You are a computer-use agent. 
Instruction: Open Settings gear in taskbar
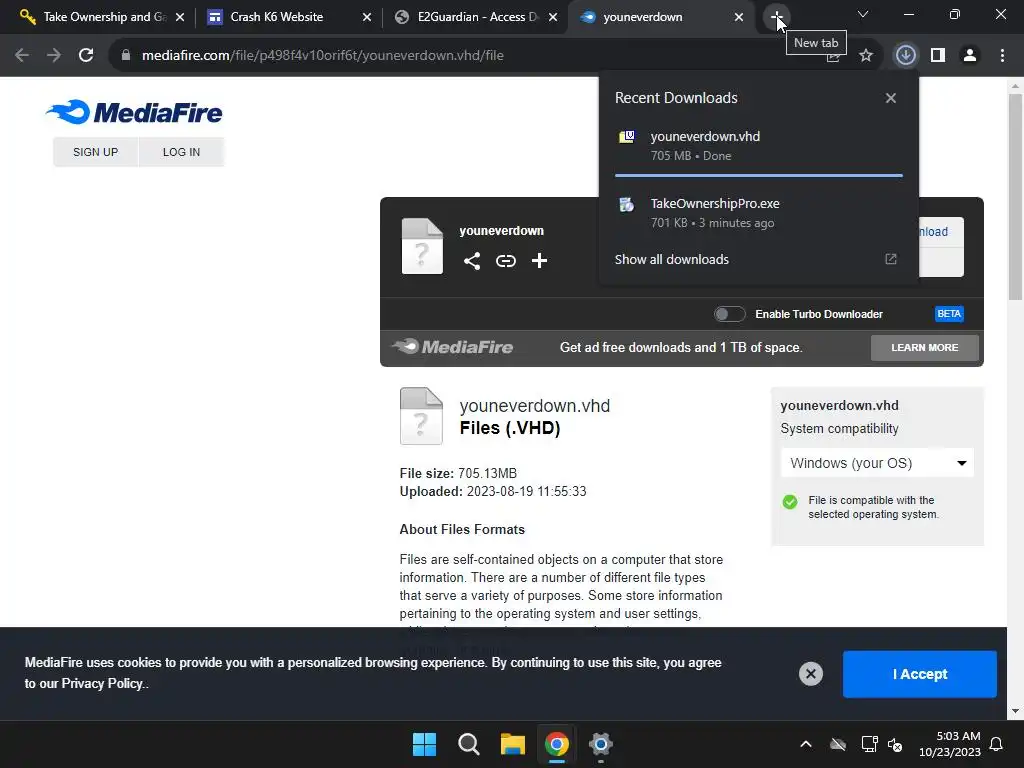click(x=600, y=744)
